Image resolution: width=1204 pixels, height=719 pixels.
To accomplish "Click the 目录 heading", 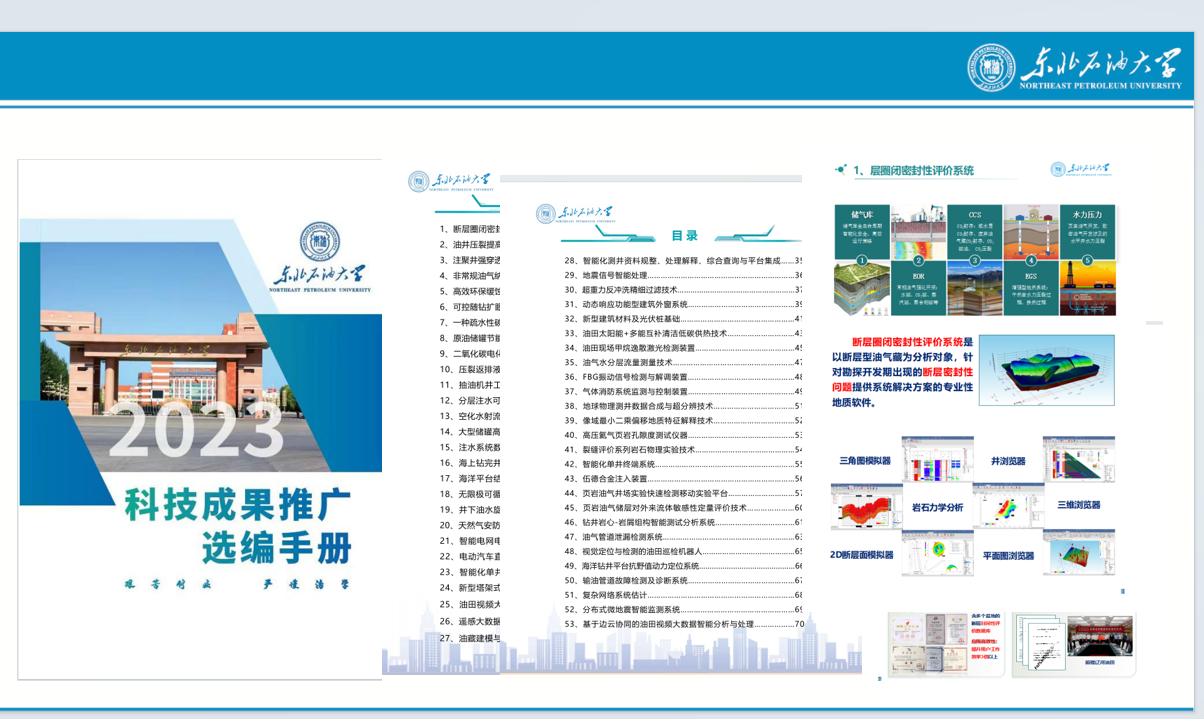I will pyautogui.click(x=684, y=236).
